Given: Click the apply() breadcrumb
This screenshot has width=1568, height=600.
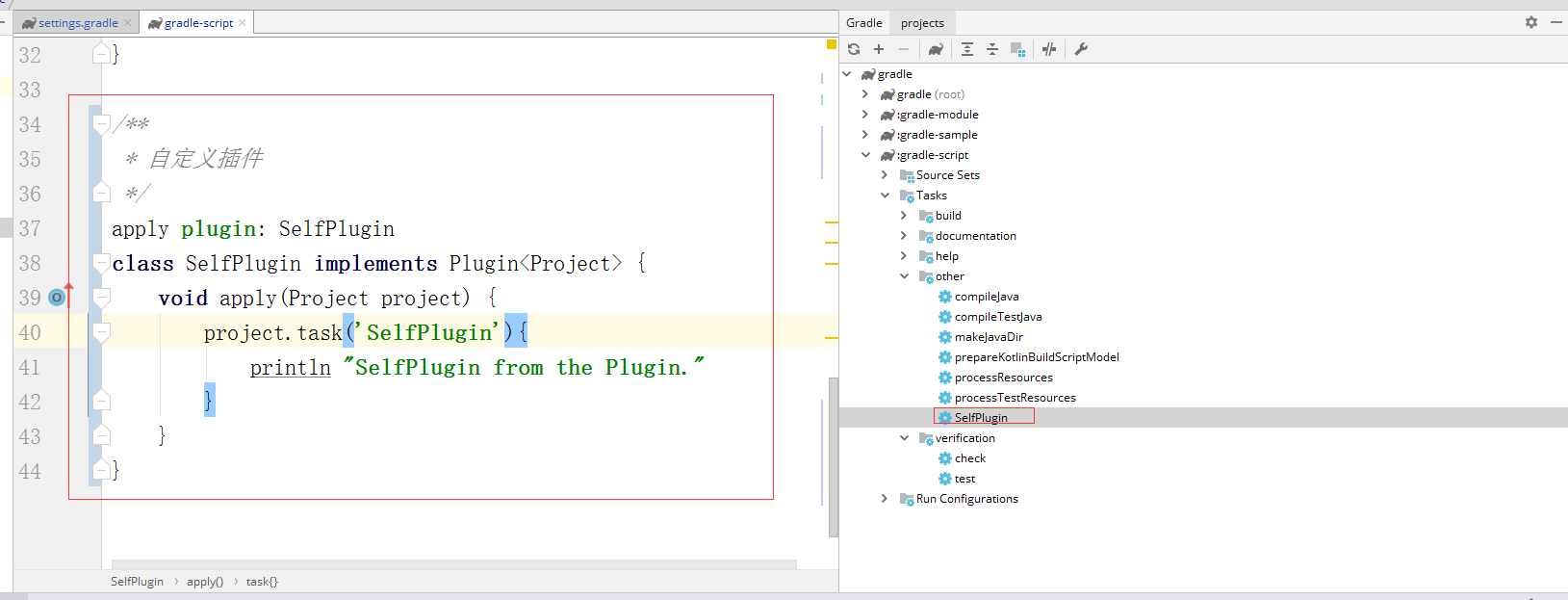Looking at the screenshot, I should (x=205, y=582).
